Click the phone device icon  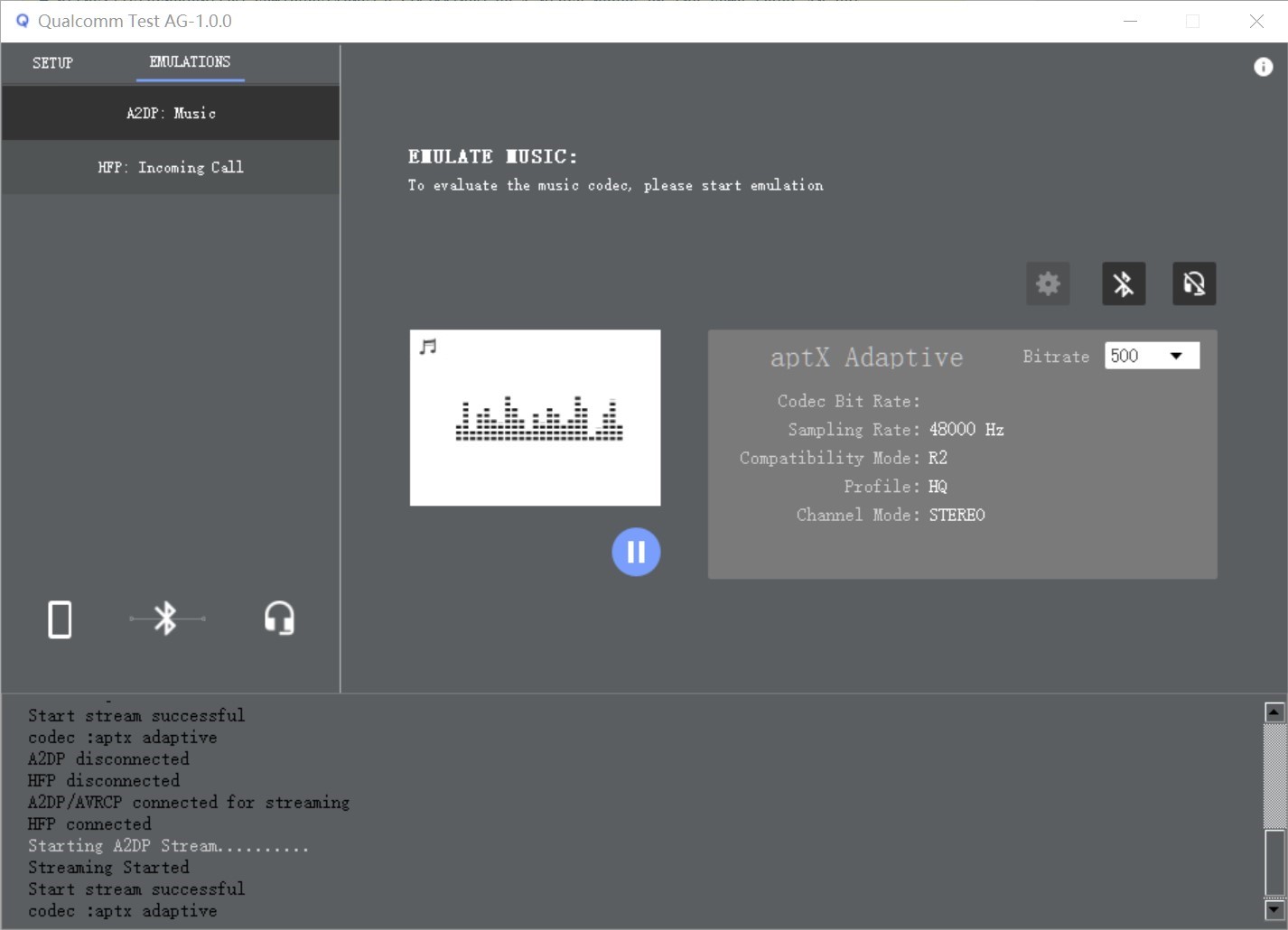[60, 619]
